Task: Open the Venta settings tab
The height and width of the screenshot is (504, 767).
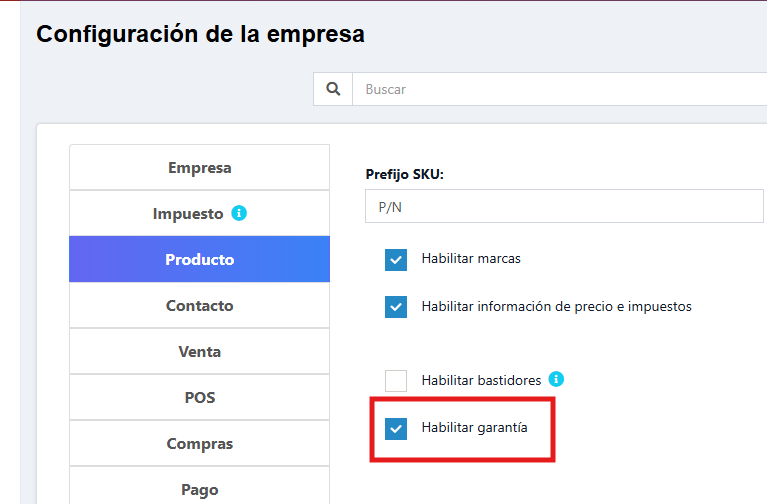Action: [x=199, y=352]
